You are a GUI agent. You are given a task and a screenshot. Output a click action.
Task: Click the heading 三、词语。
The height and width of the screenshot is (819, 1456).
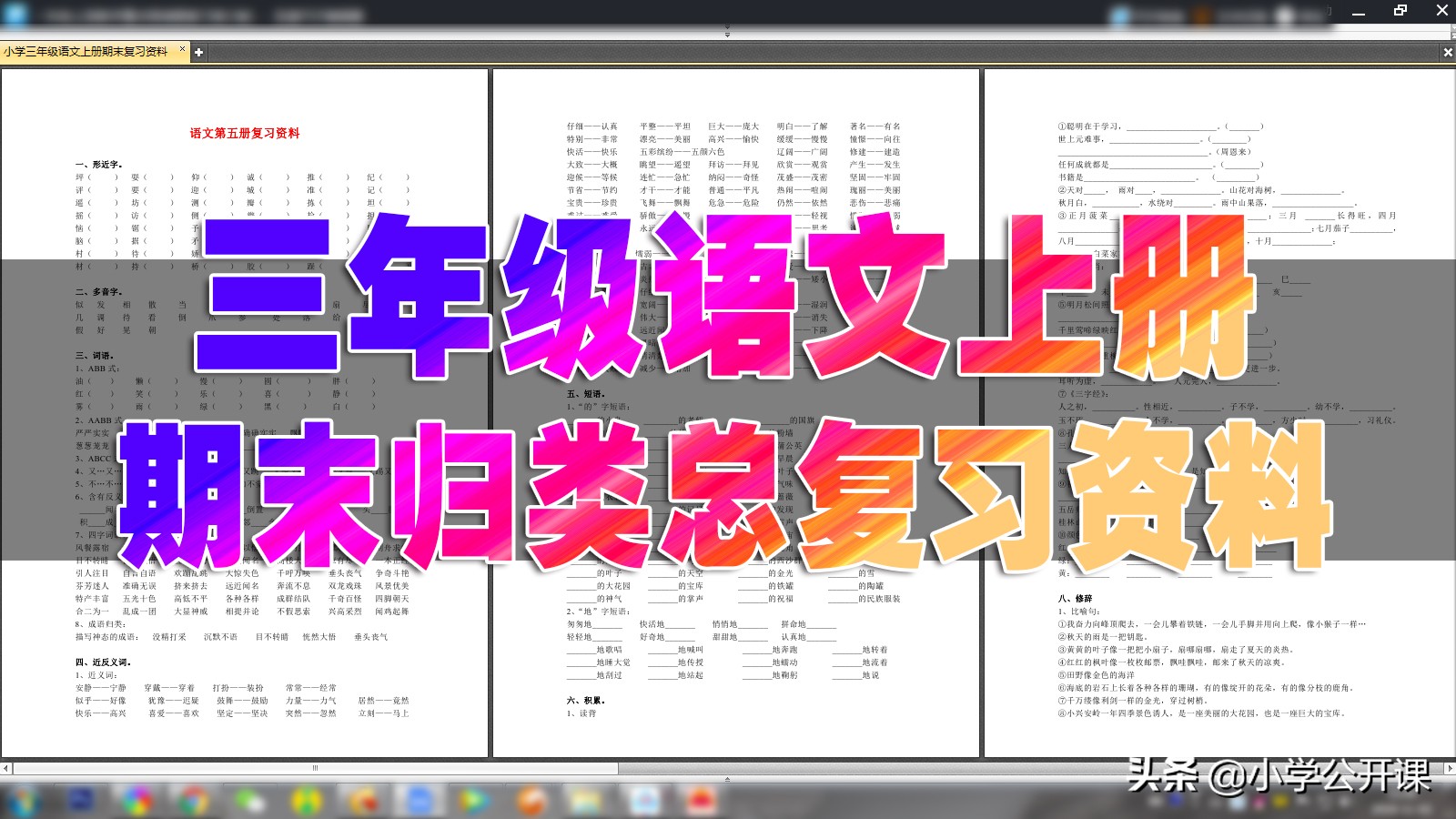[x=95, y=356]
